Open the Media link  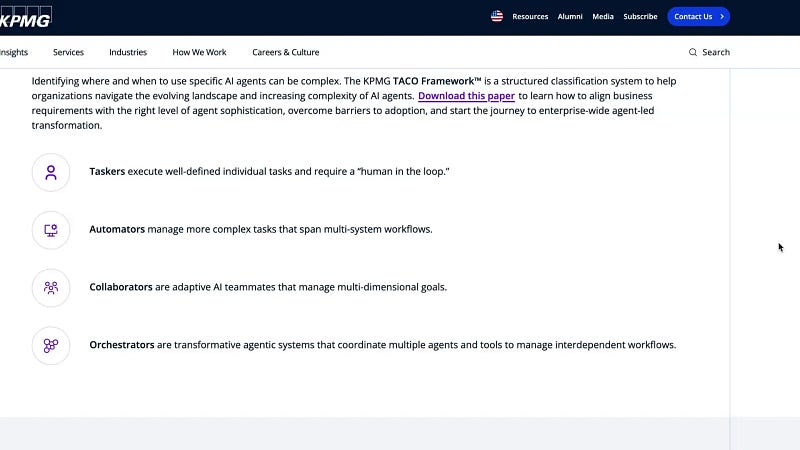[x=603, y=16]
